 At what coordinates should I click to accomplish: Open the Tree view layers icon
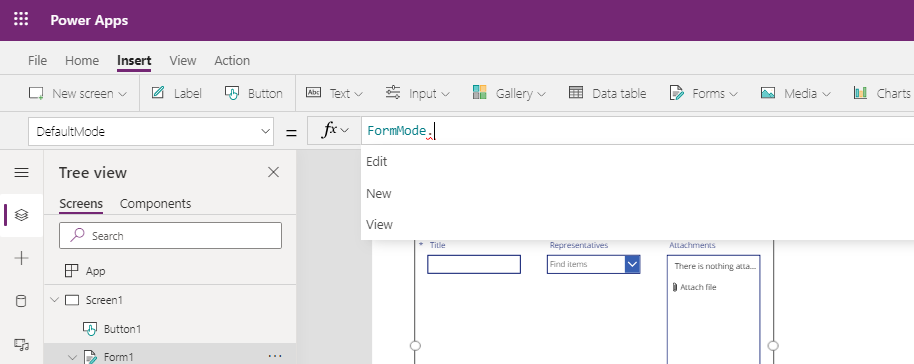[x=22, y=215]
